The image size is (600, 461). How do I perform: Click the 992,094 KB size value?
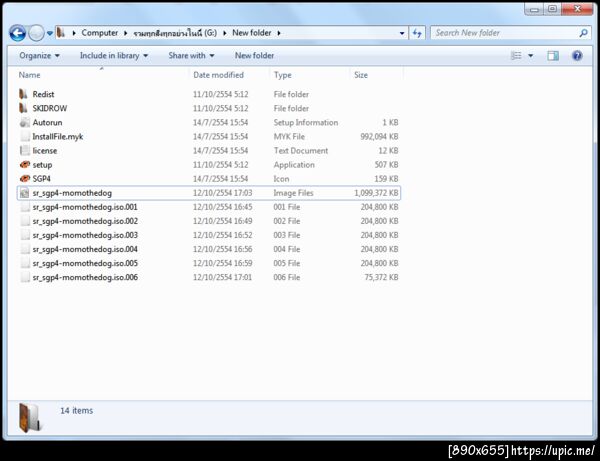(379, 137)
